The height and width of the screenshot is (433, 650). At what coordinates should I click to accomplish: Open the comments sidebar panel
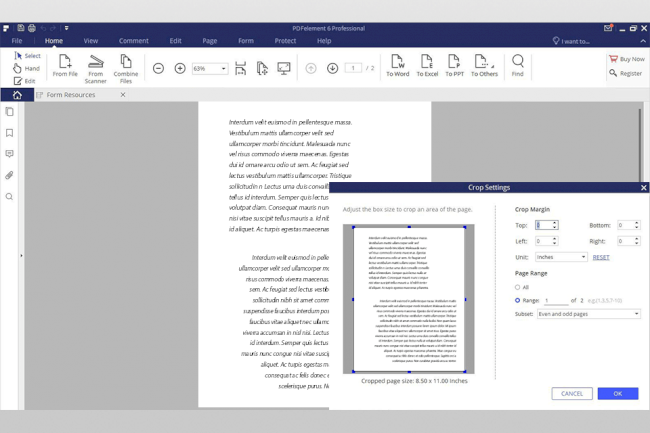(x=10, y=154)
